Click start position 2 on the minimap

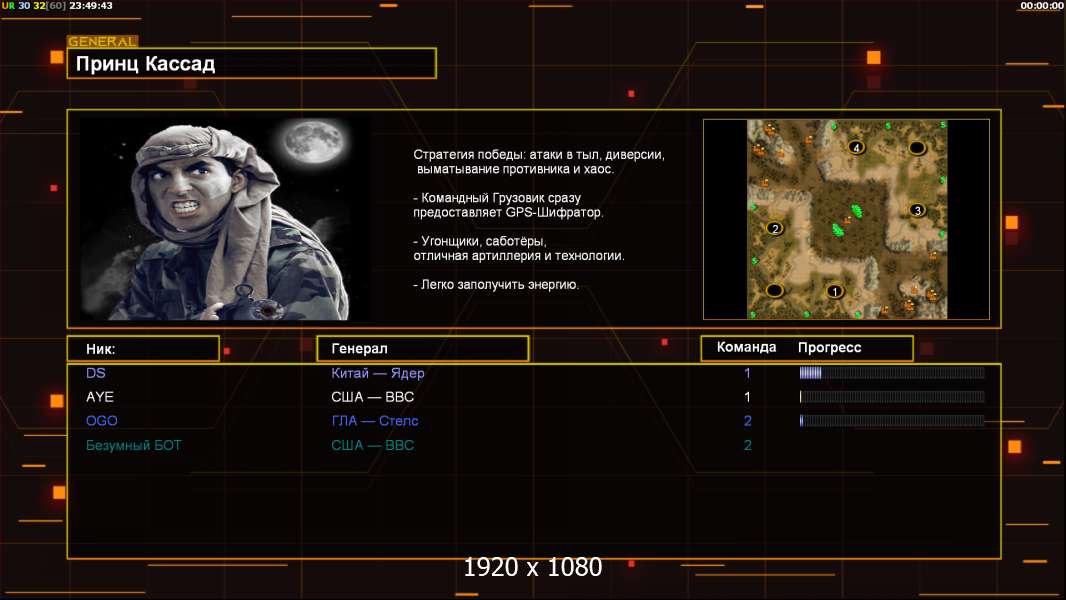pos(775,228)
